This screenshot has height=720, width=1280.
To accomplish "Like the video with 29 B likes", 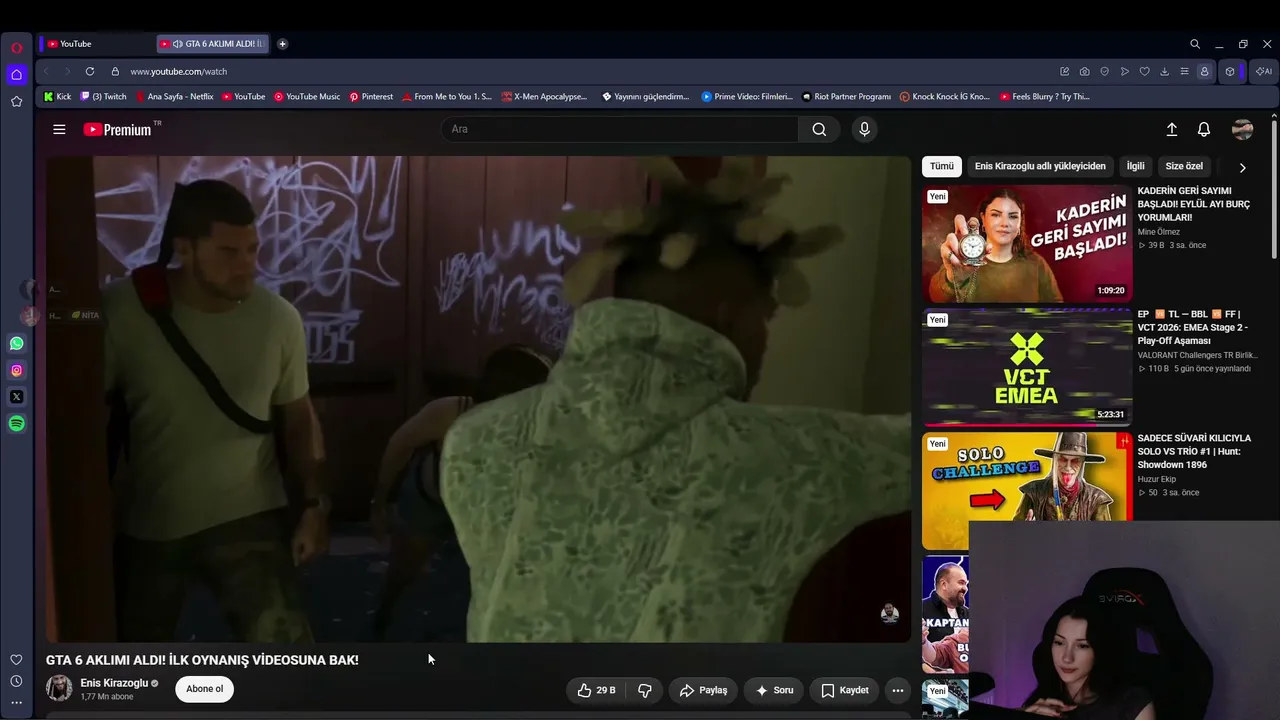I will click(596, 690).
